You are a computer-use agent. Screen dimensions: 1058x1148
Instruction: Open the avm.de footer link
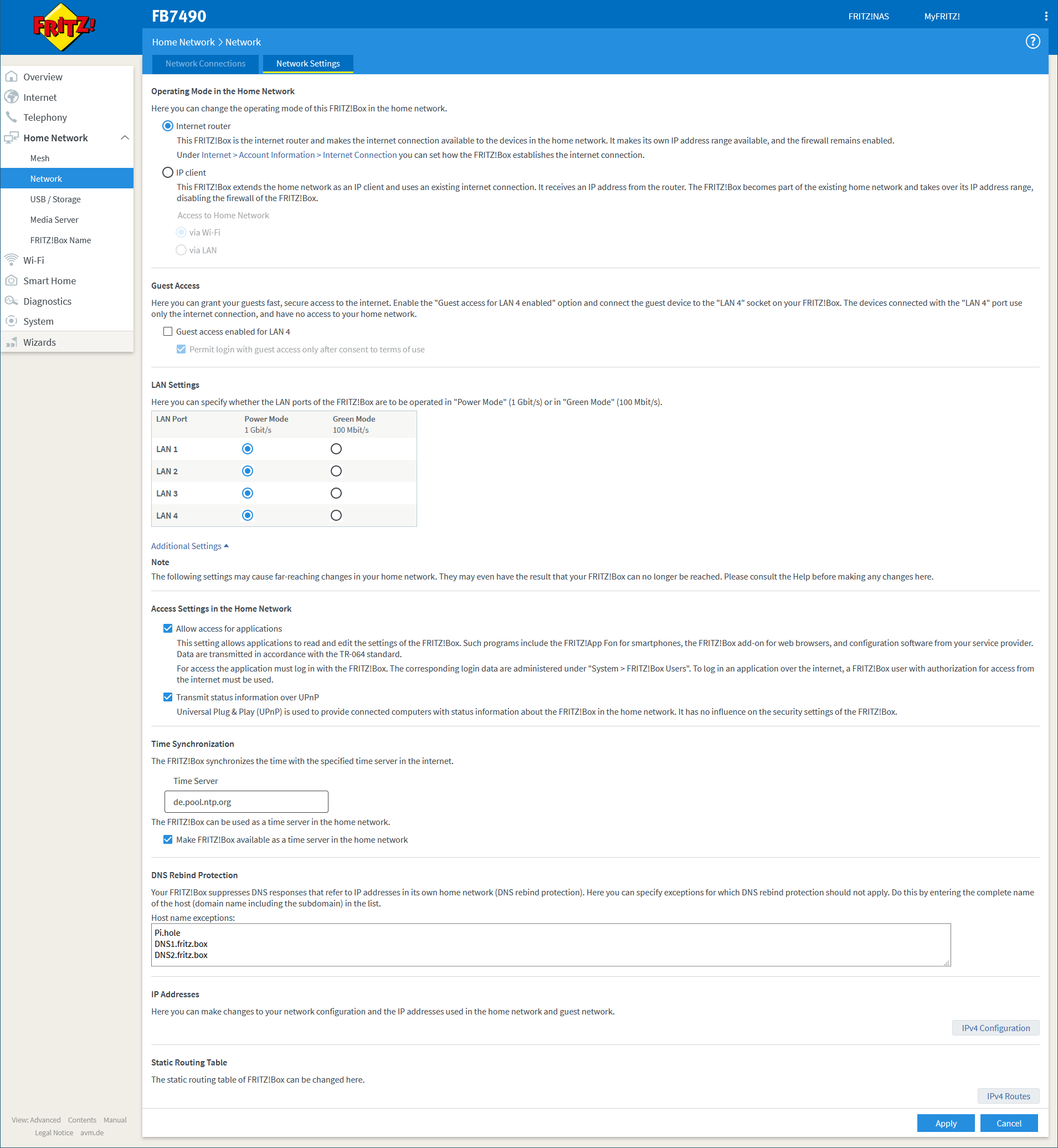91,1132
